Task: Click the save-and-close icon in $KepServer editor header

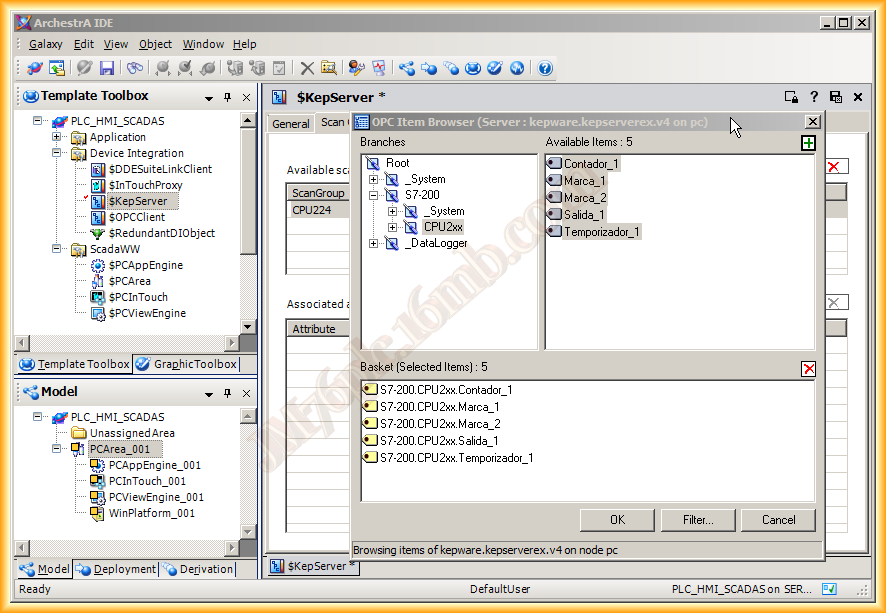Action: pyautogui.click(x=836, y=97)
